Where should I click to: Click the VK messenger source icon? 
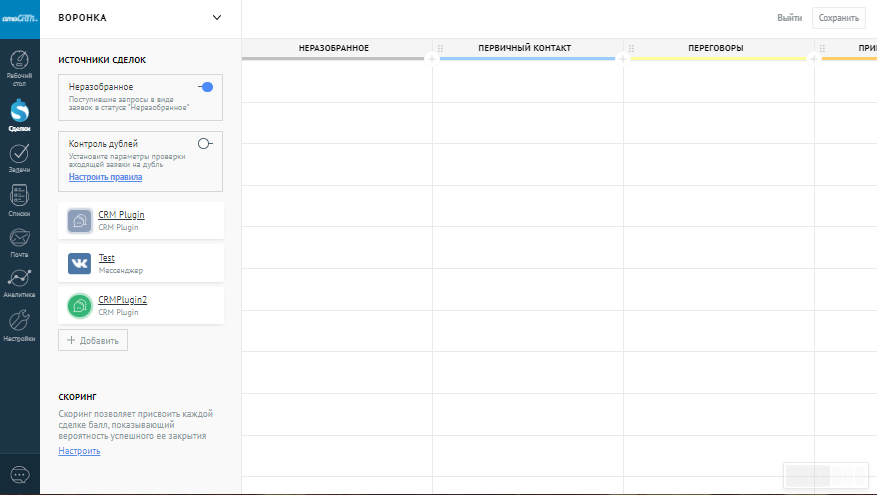[x=79, y=263]
